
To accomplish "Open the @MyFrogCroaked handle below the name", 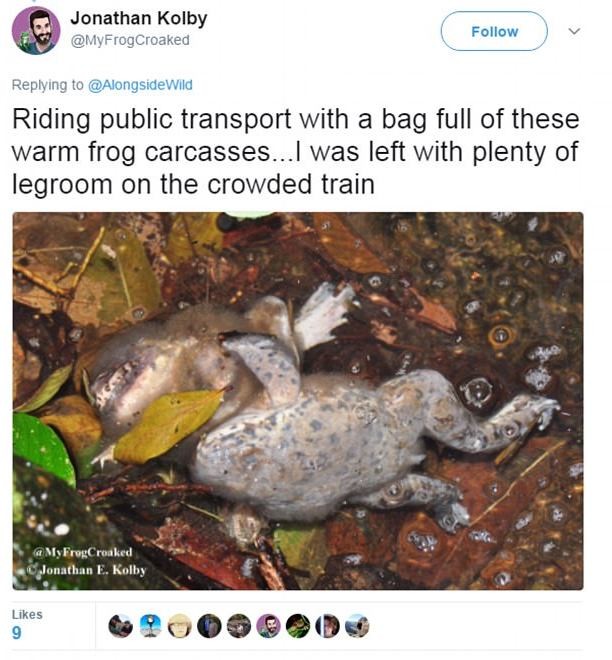I will coord(129,40).
